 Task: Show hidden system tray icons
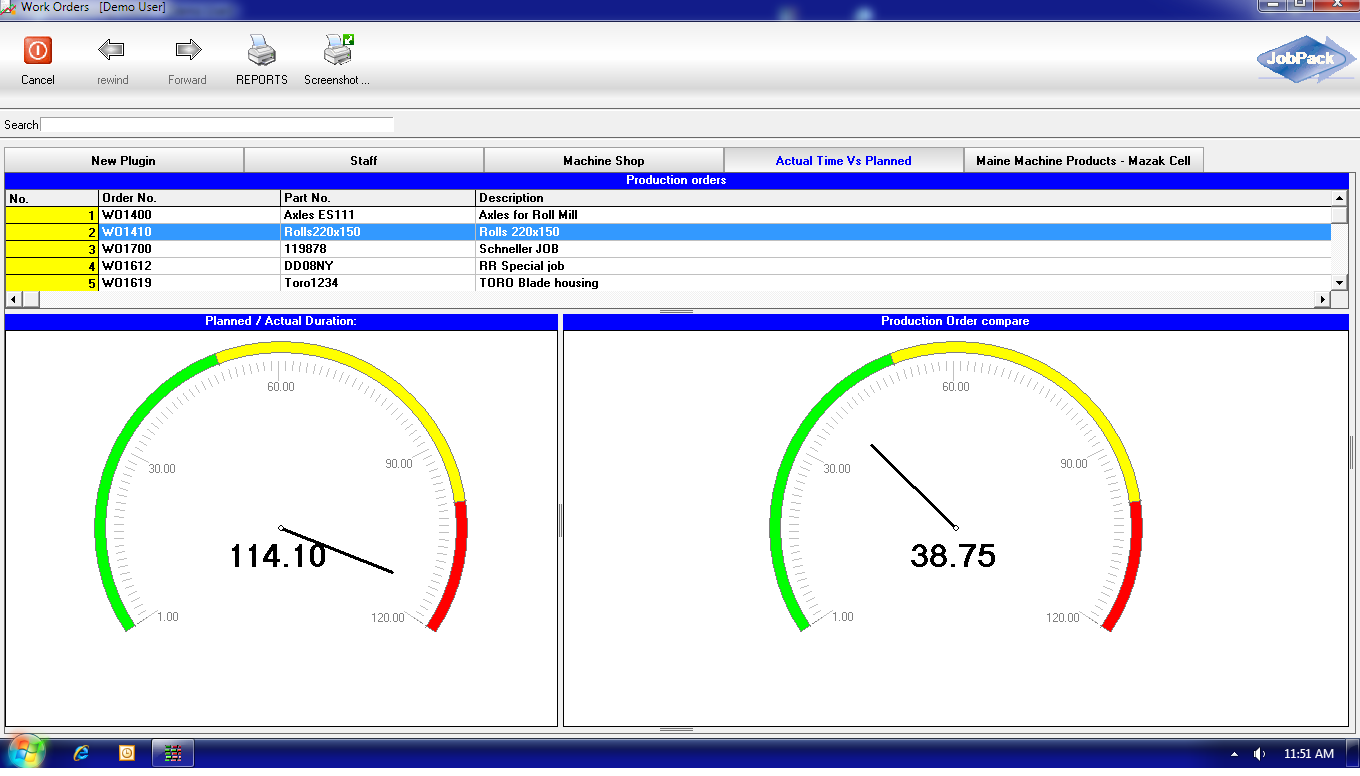[x=1234, y=754]
